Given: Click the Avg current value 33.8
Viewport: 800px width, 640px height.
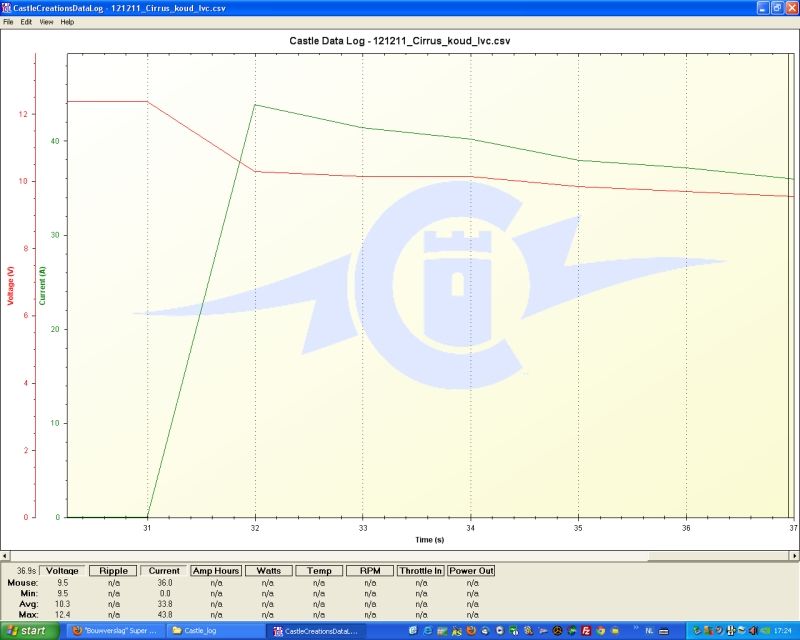Looking at the screenshot, I should 164,604.
